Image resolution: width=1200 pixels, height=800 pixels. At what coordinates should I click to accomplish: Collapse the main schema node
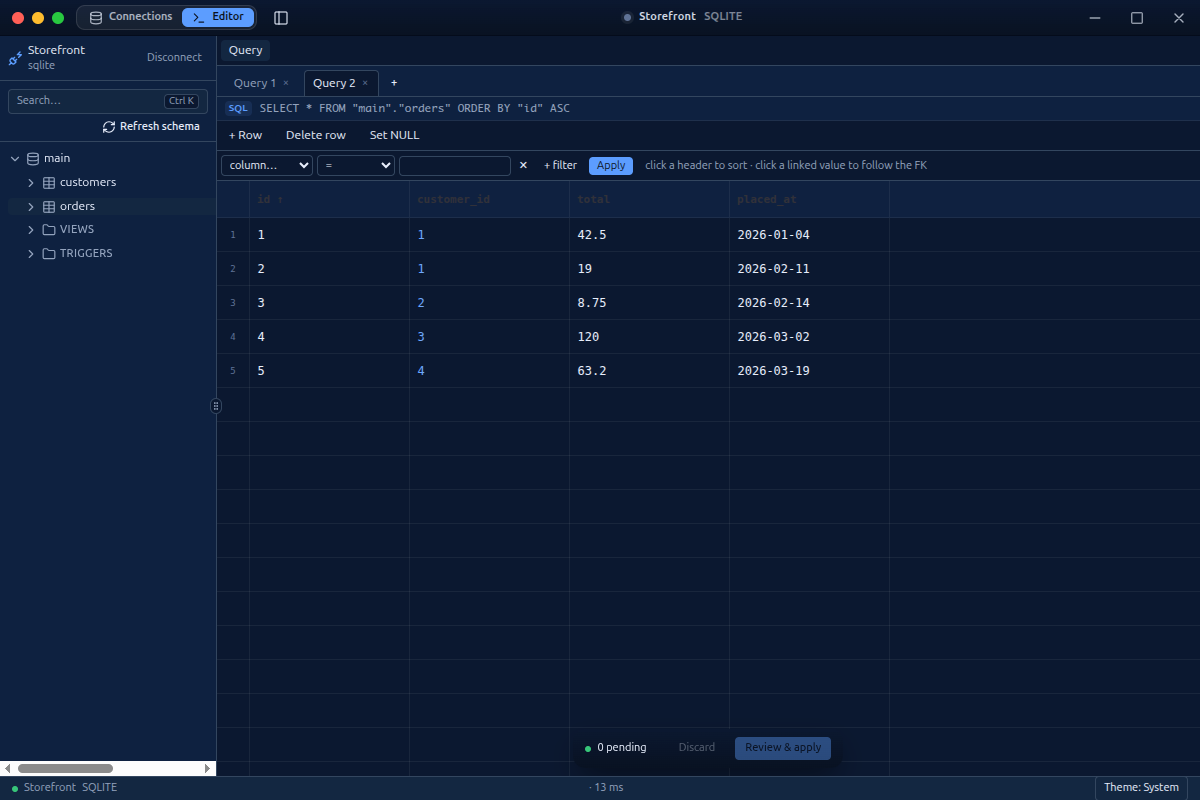point(15,158)
